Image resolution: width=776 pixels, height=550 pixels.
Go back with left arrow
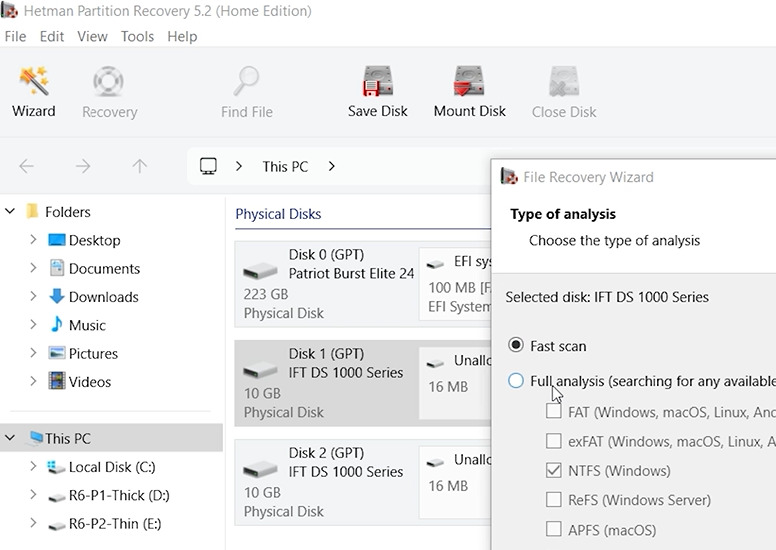coord(26,166)
